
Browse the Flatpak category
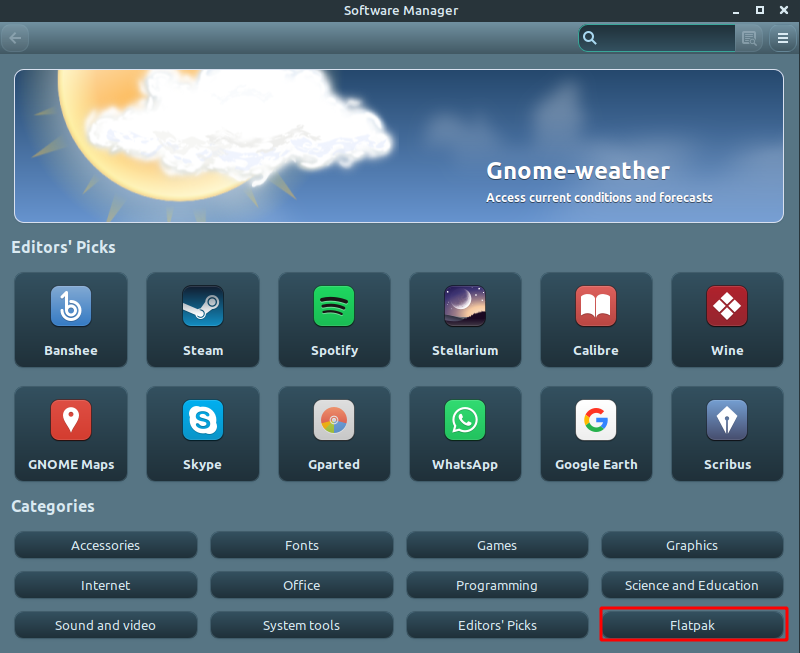click(x=692, y=624)
